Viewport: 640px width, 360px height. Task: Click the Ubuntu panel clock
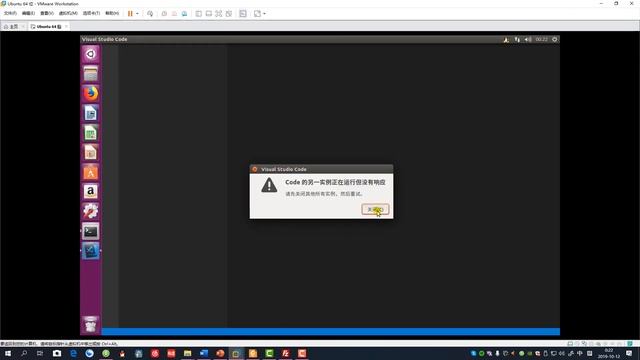542,40
